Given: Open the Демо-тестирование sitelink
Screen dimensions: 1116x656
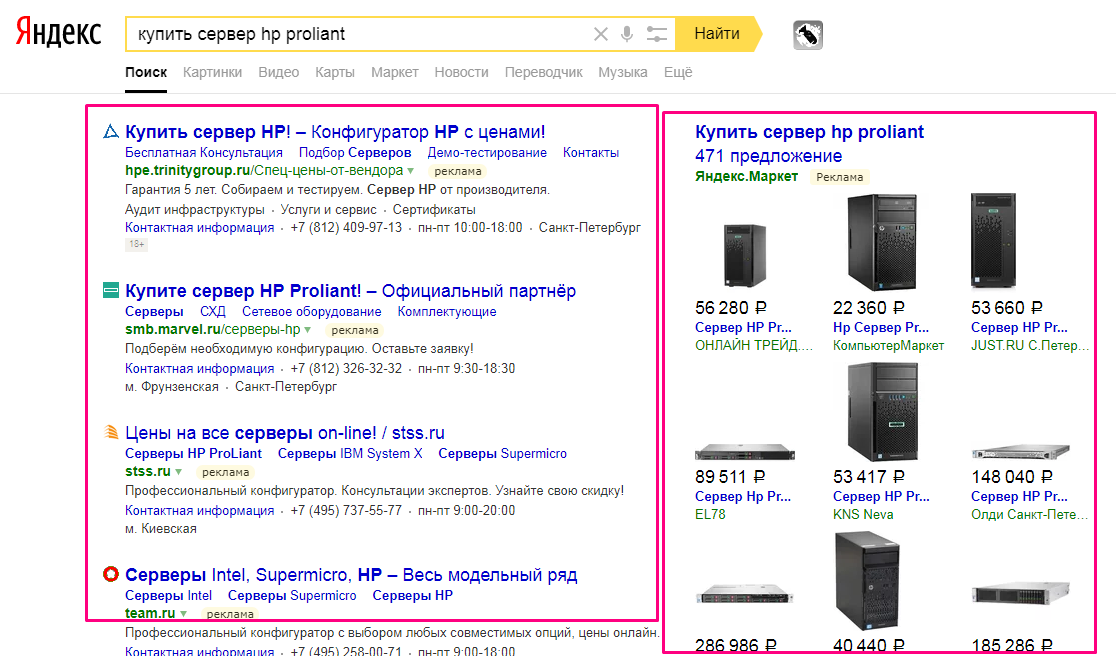Looking at the screenshot, I should [x=487, y=153].
